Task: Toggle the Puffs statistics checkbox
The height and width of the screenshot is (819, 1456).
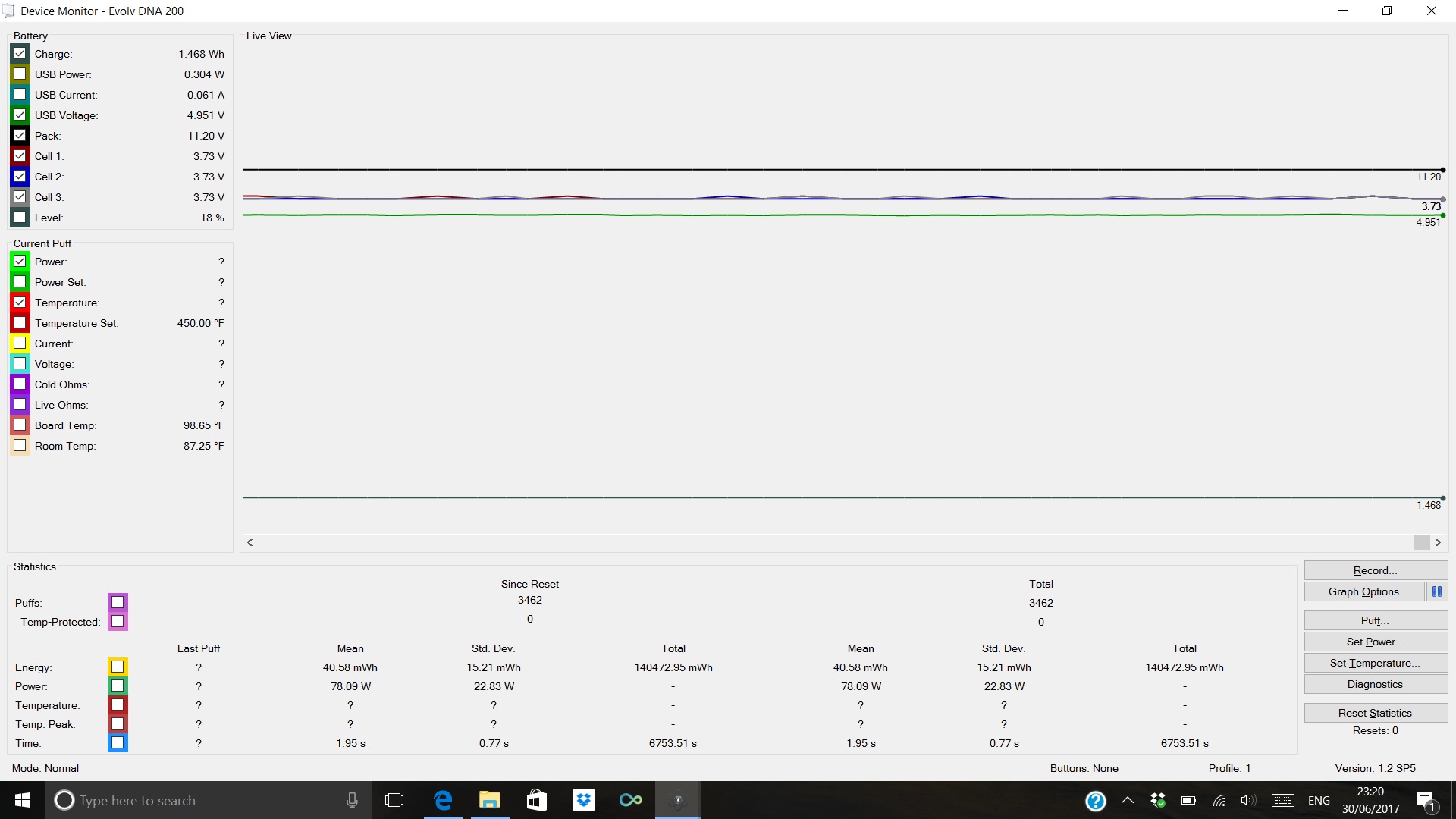Action: pos(118,602)
